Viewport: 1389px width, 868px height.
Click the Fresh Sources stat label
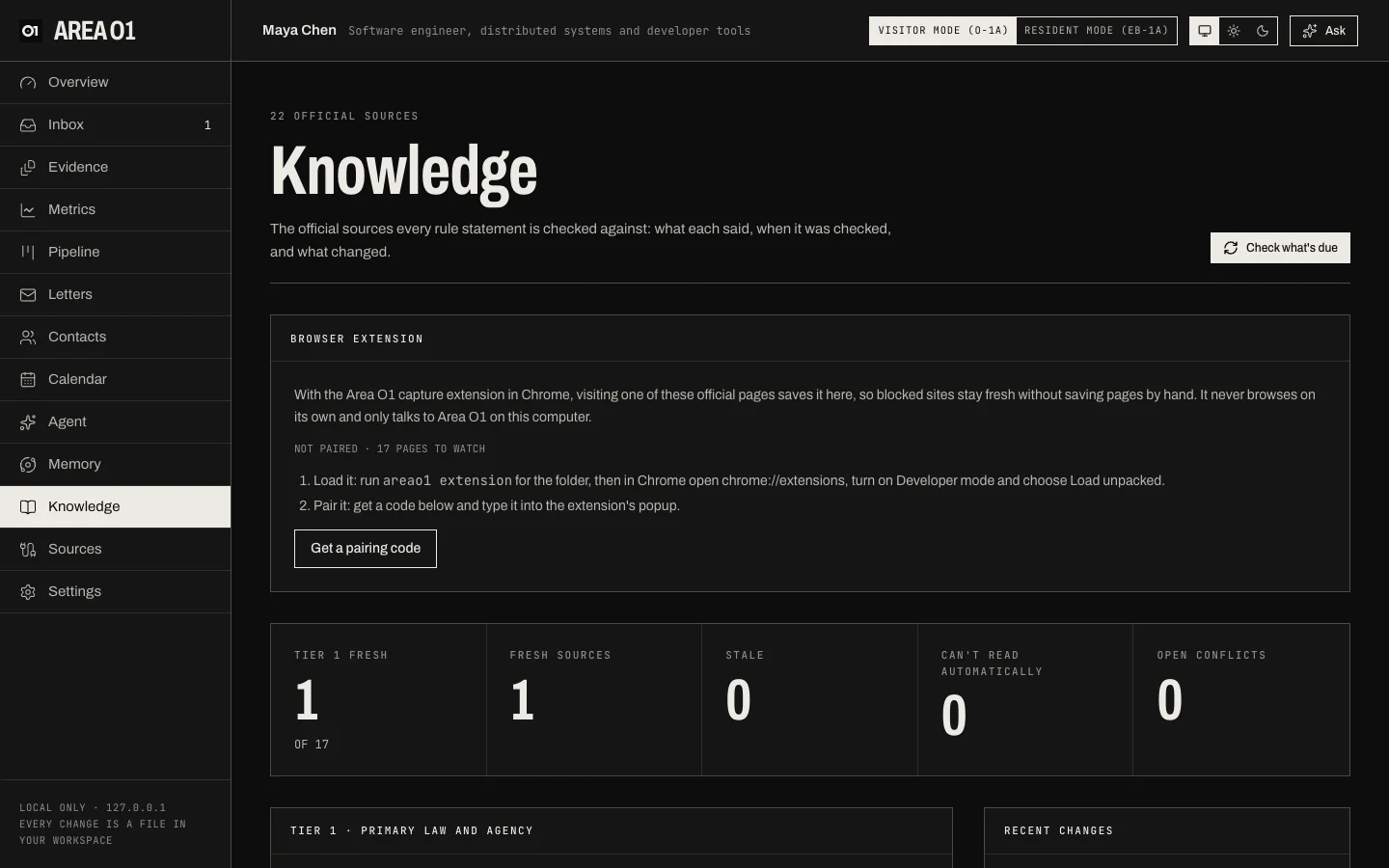(x=560, y=656)
